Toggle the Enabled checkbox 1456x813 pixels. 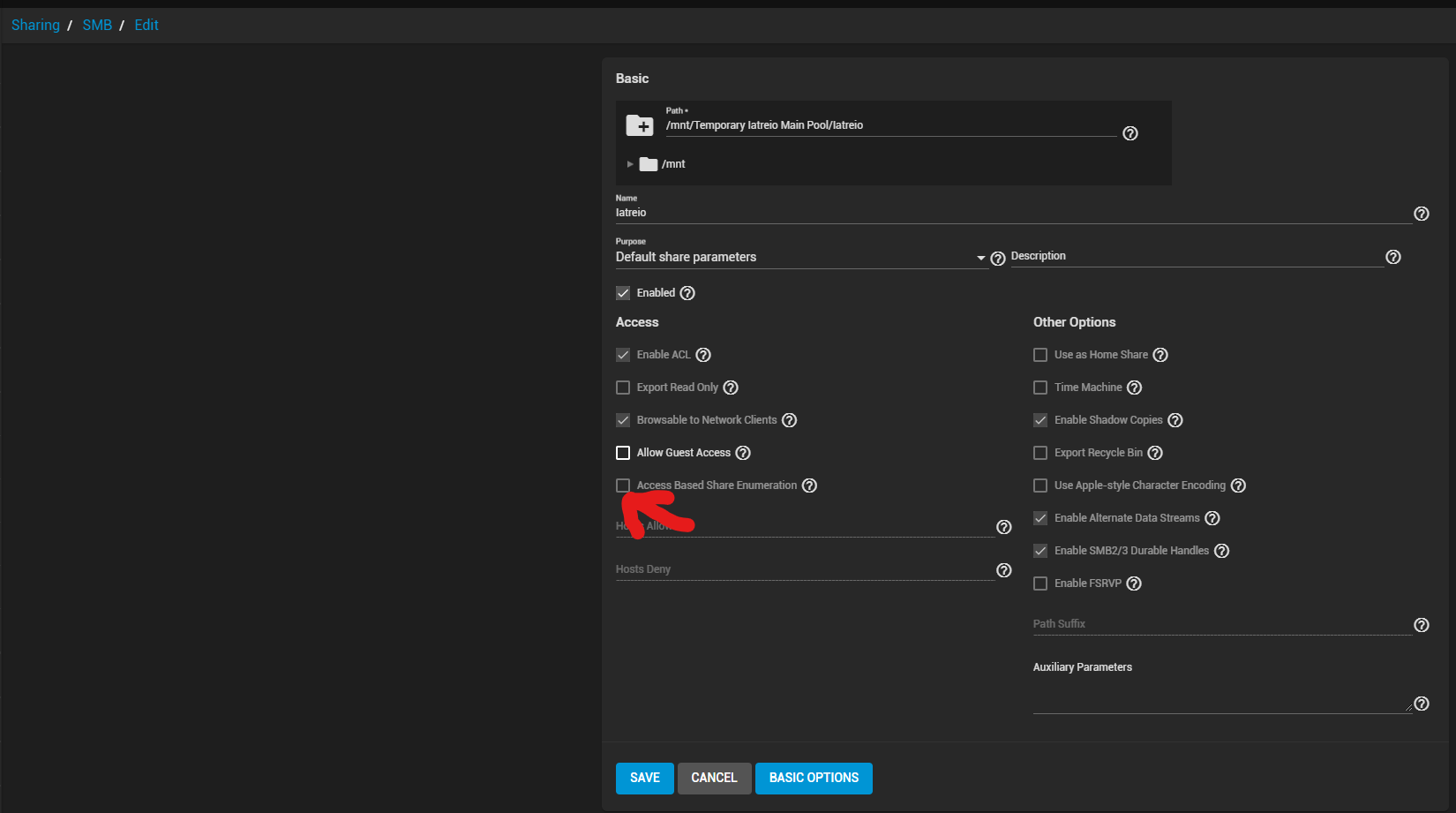[x=623, y=293]
